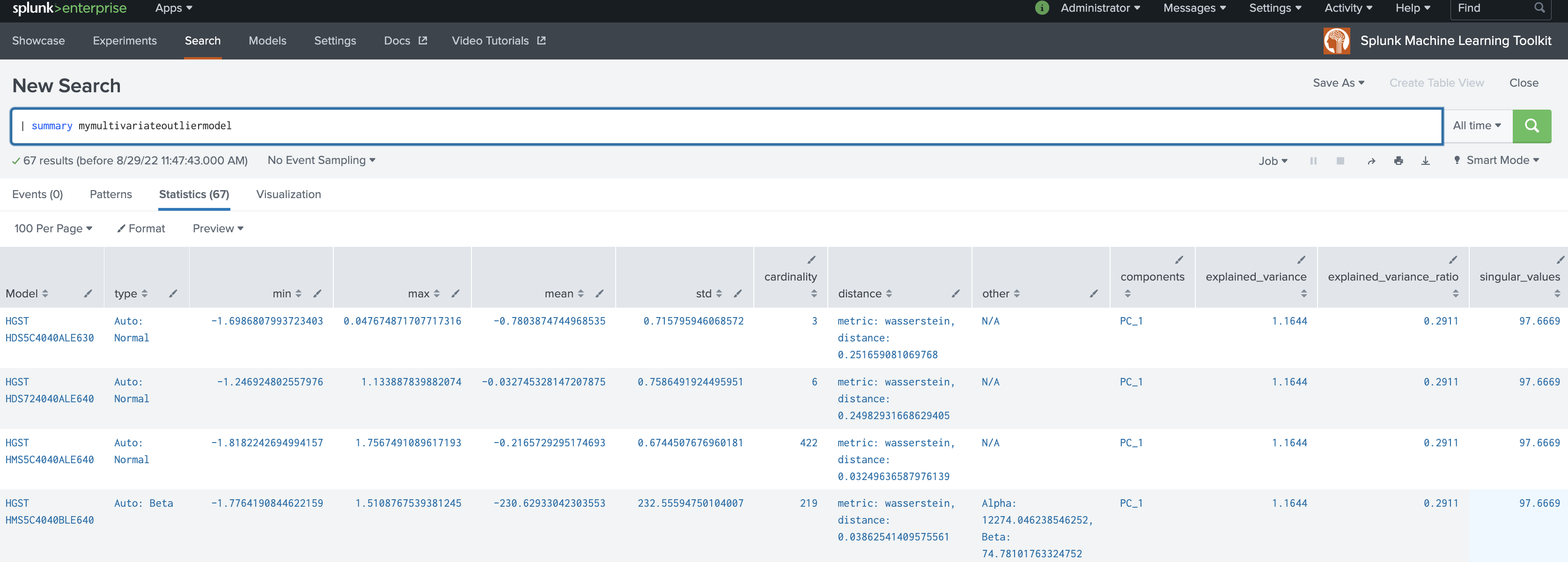Viewport: 1568px width, 562px height.
Task: Edit the components column with pencil icon
Action: click(x=1179, y=260)
